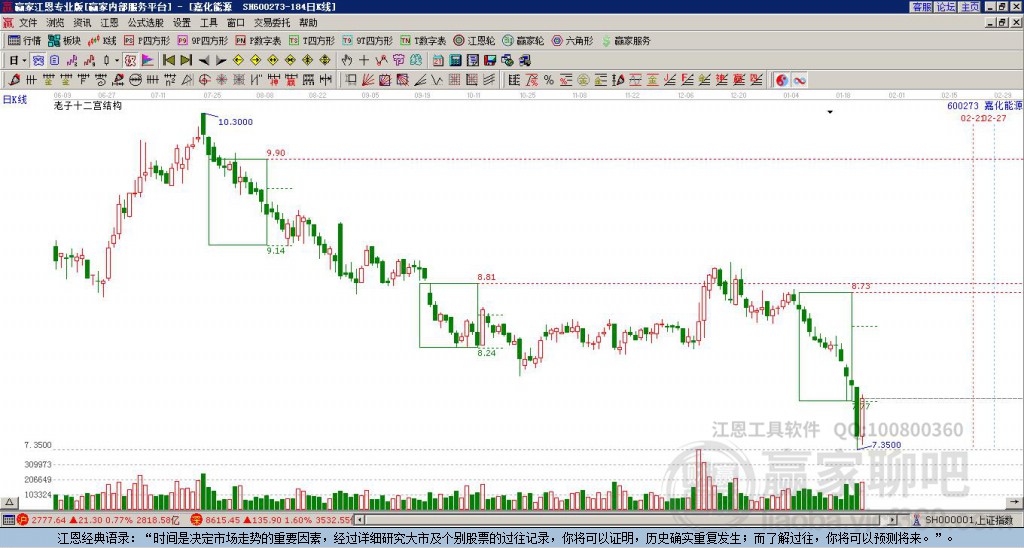The image size is (1024, 548).
Task: Click the 8.81 level label
Action: pos(487,277)
